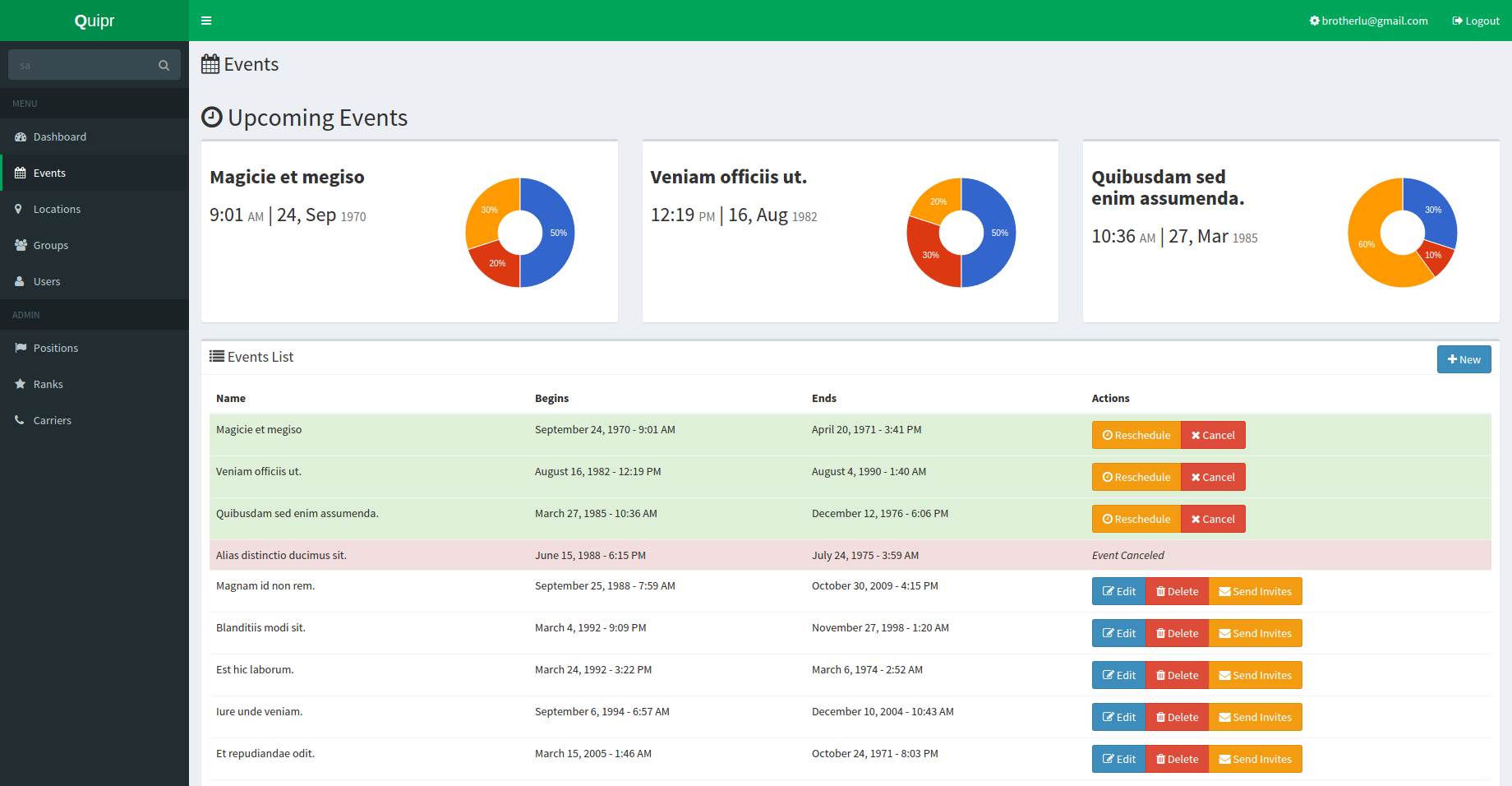This screenshot has height=786, width=1512.
Task: Click the gear icon beside the email
Action: pyautogui.click(x=1314, y=21)
